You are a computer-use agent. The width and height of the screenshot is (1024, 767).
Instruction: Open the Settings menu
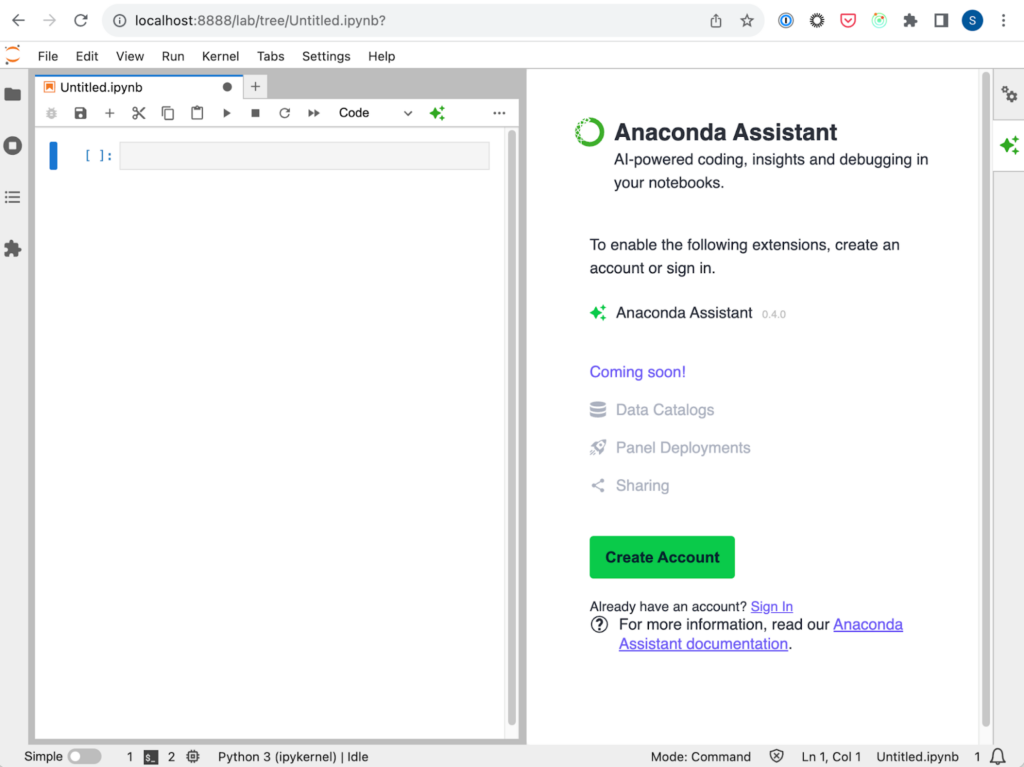point(326,56)
